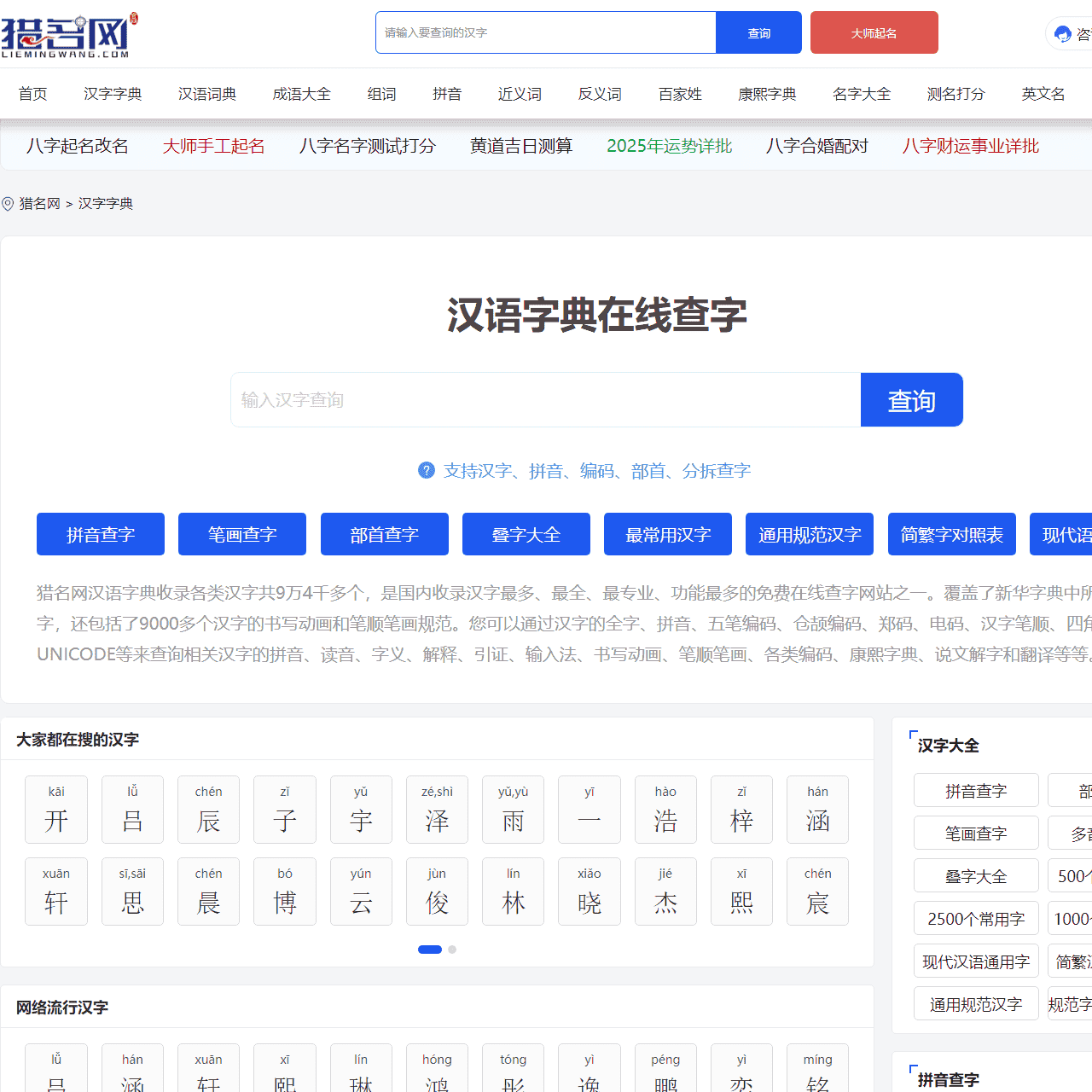Switch to the 百家姓 section

(679, 94)
